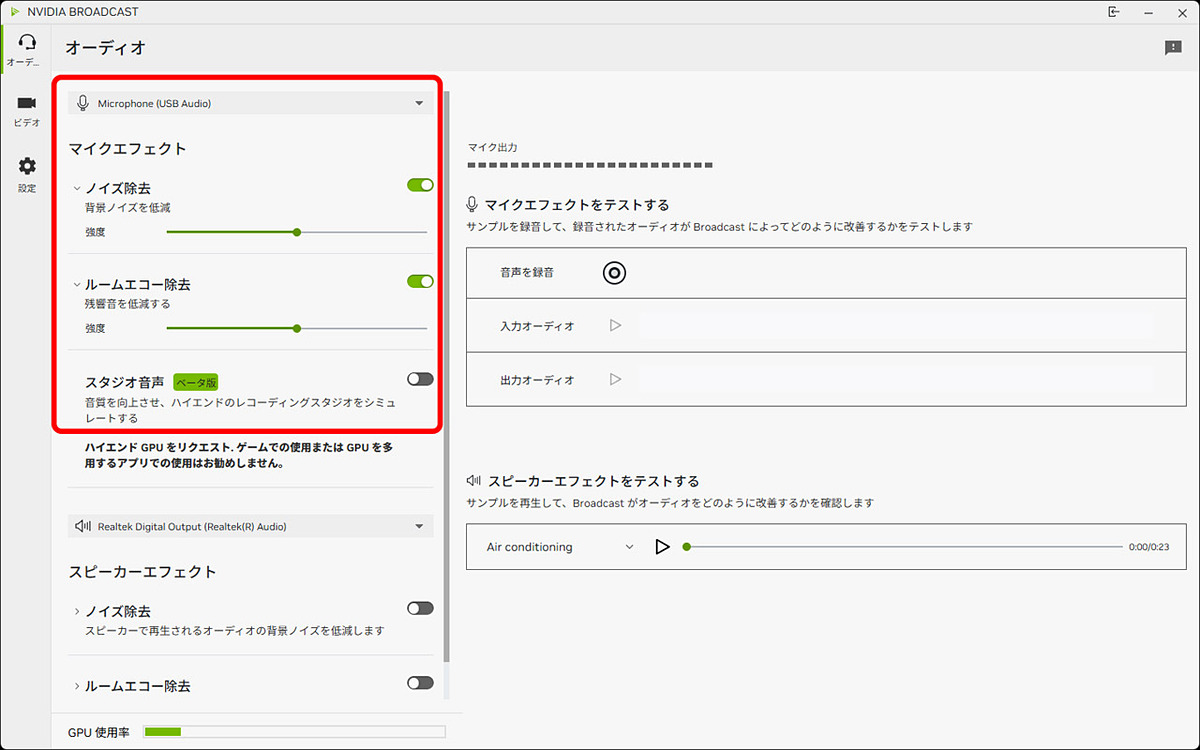This screenshot has width=1200, height=750.
Task: Play back the 入力オーディオ recording
Action: [617, 325]
